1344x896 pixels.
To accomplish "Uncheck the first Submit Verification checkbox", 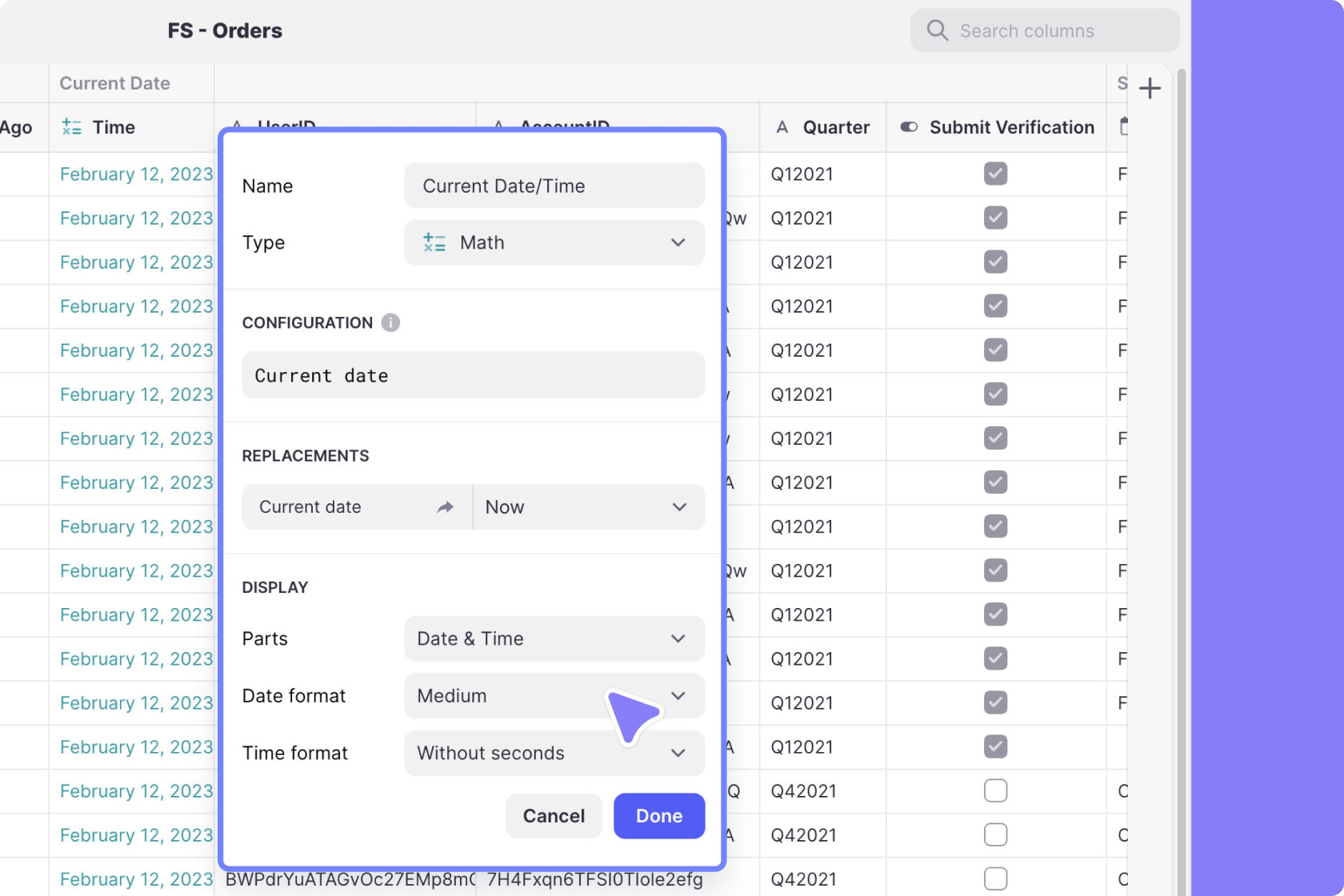I will (995, 174).
